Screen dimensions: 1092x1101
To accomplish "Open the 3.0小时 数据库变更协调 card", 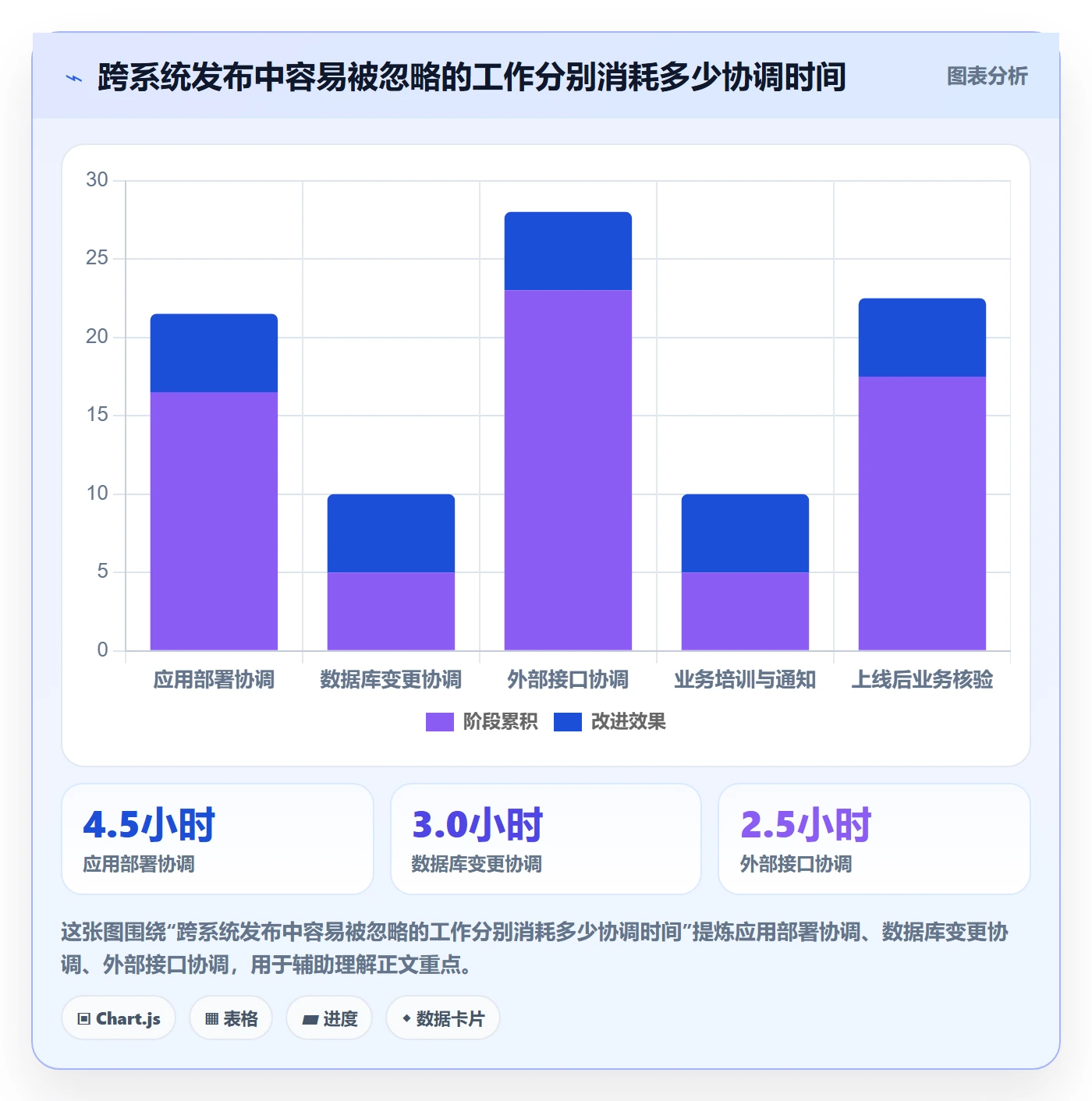I will 546,839.
